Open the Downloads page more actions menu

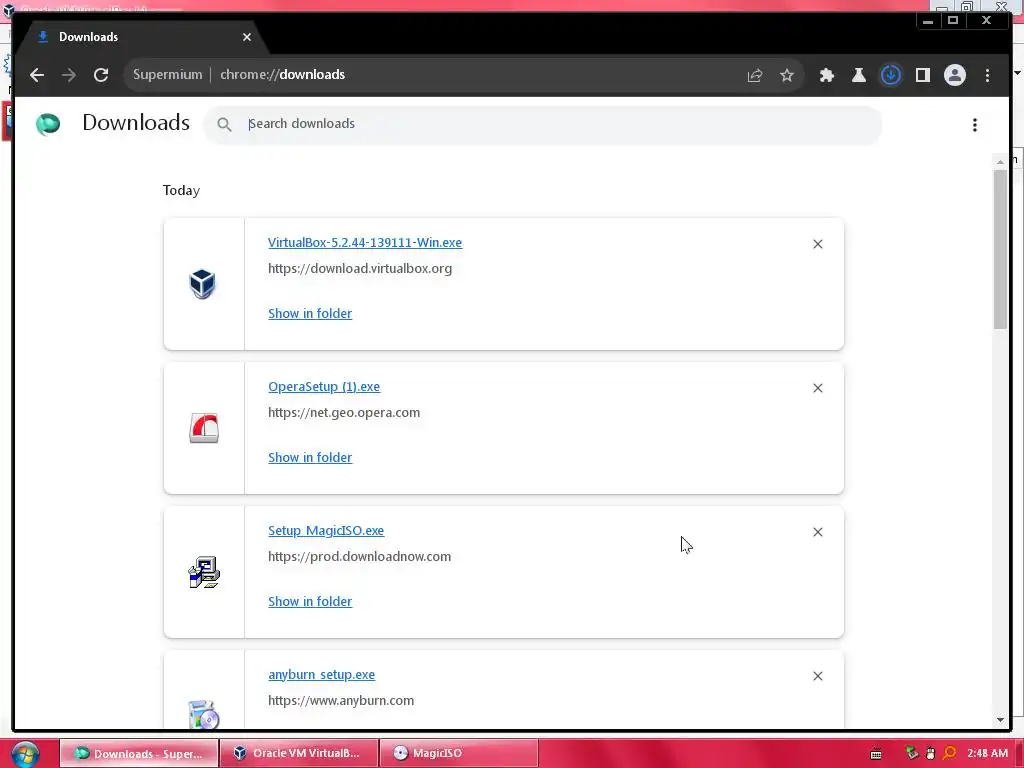[x=975, y=125]
